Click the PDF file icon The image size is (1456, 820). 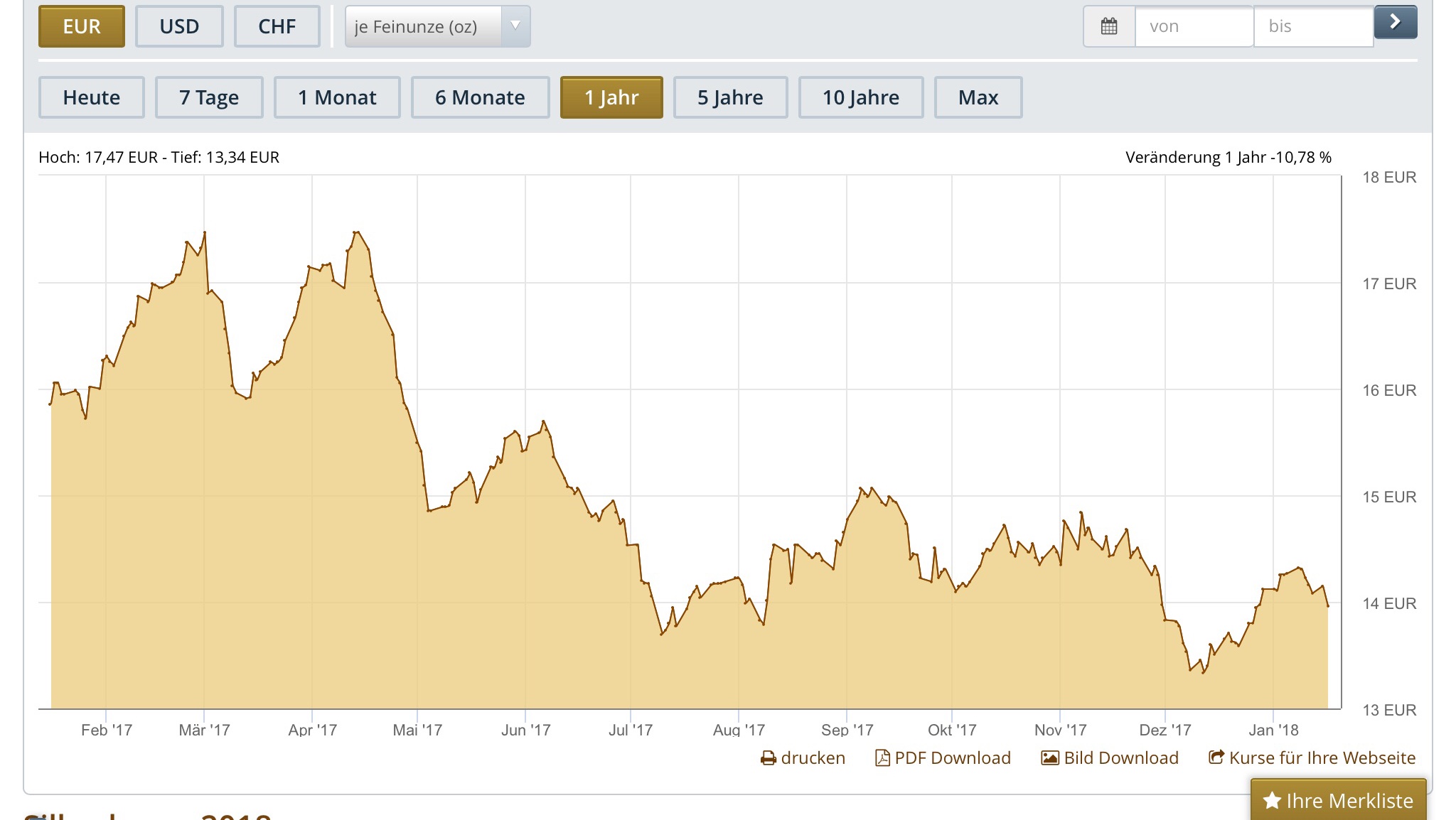882,758
